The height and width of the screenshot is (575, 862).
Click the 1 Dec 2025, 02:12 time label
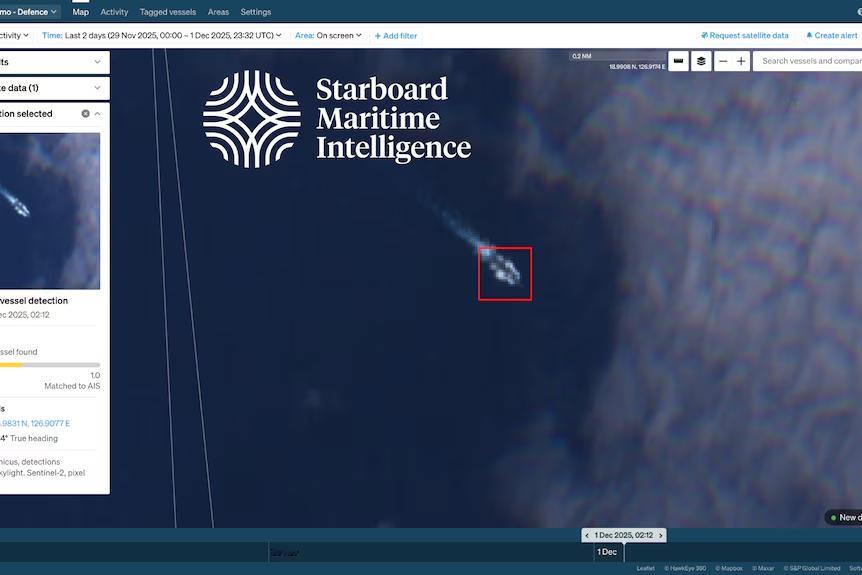pos(624,535)
